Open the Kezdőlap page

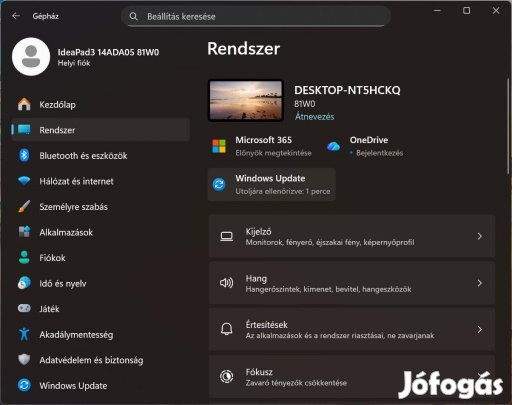[x=101, y=104]
